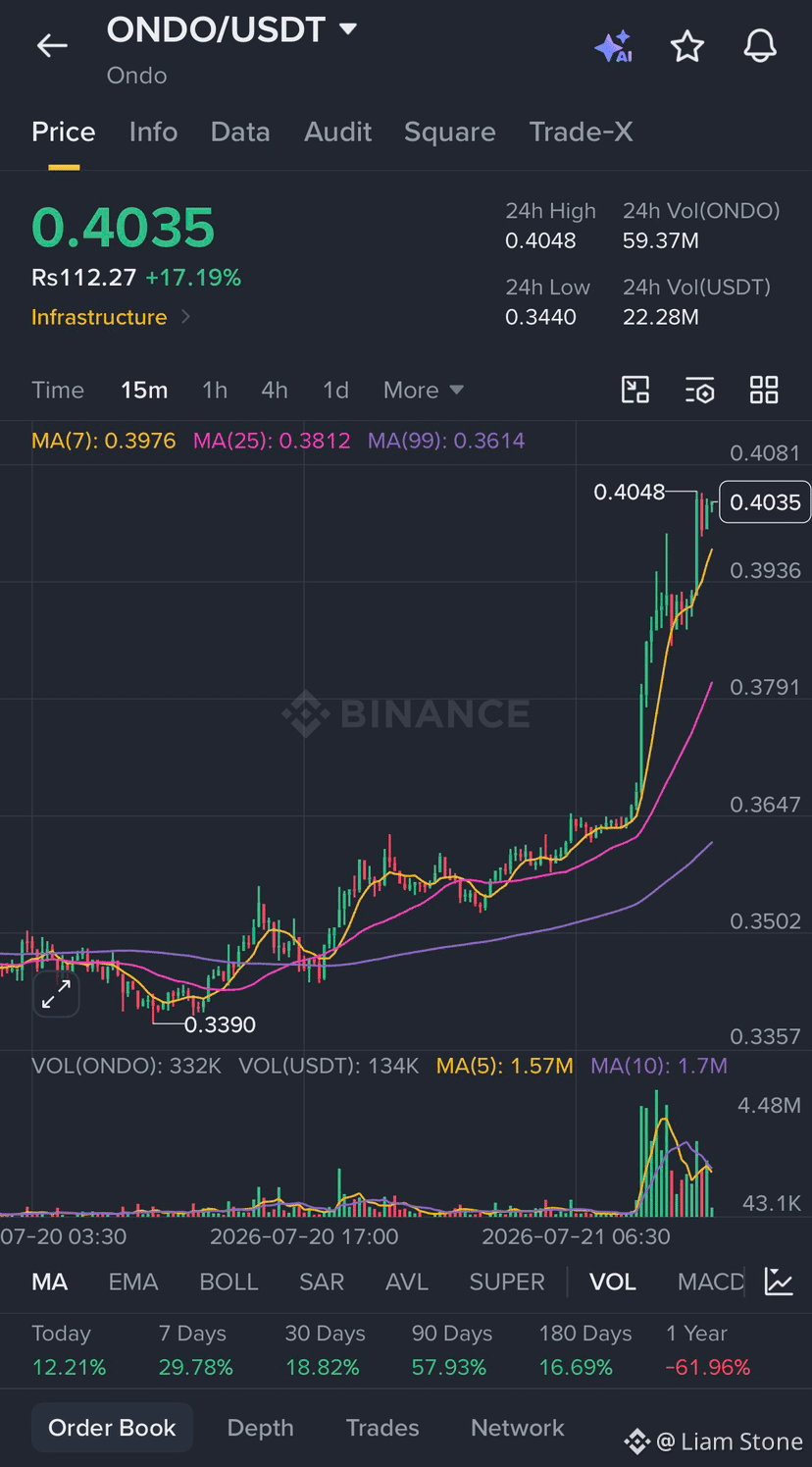Toggle the SAR indicator
This screenshot has height=1467, width=812.
(322, 1282)
